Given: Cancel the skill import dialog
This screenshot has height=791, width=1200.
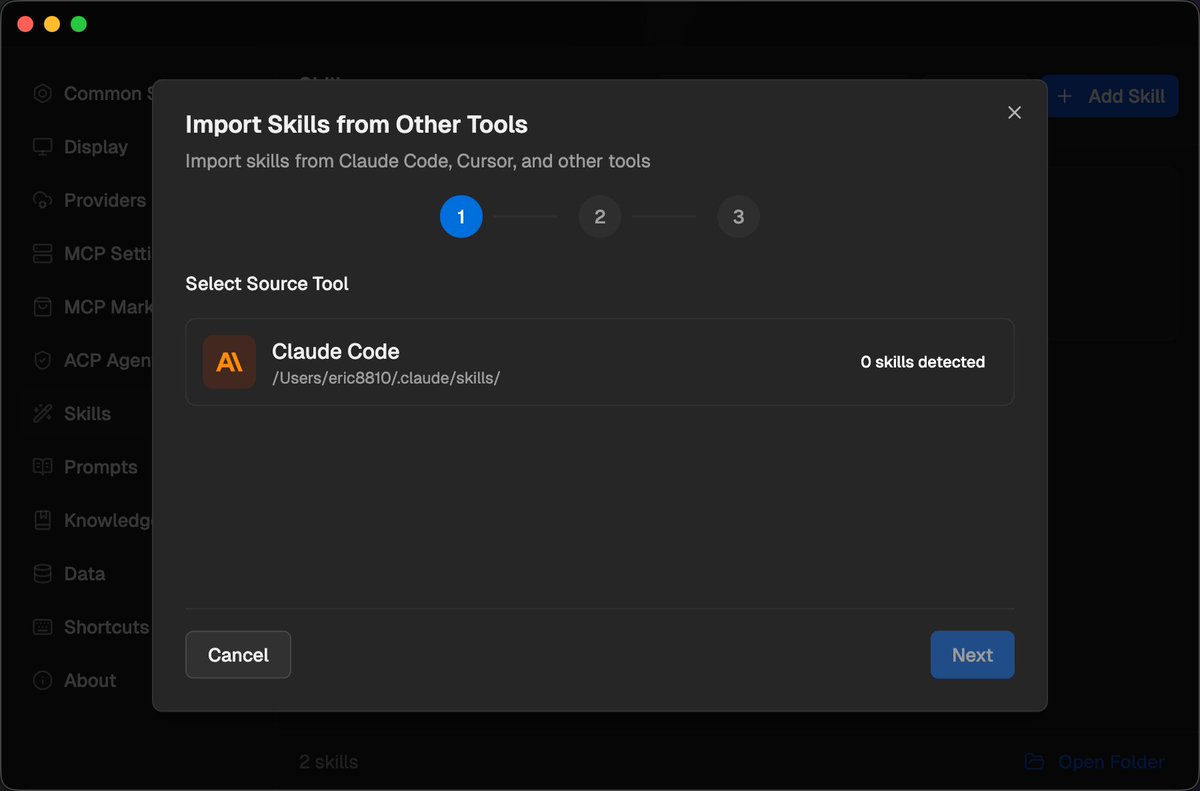Looking at the screenshot, I should pos(238,655).
